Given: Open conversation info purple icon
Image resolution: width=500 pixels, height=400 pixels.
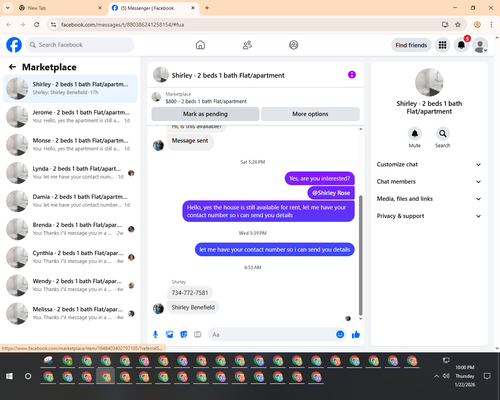Looking at the screenshot, I should pos(352,75).
